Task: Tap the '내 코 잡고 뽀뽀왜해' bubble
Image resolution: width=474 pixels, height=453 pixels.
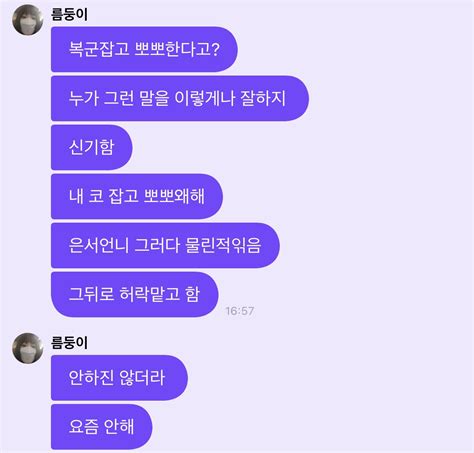Action: 137,196
